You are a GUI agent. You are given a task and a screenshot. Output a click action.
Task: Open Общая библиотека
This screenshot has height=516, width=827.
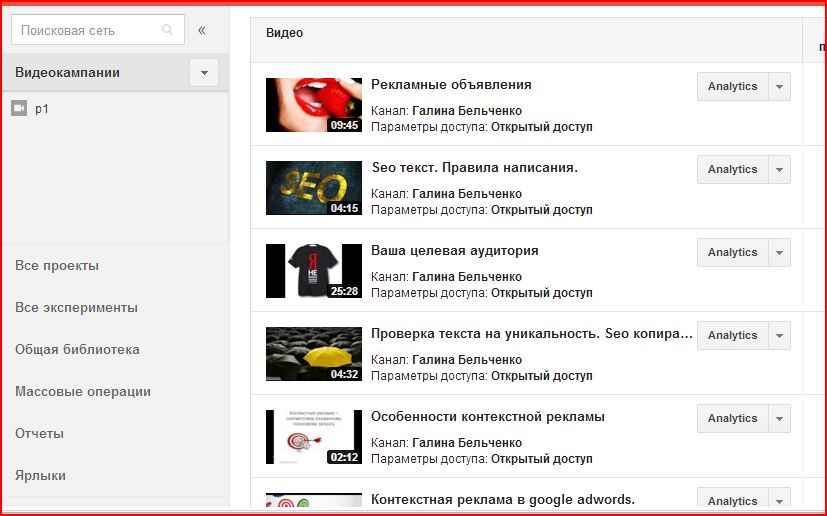coord(78,349)
